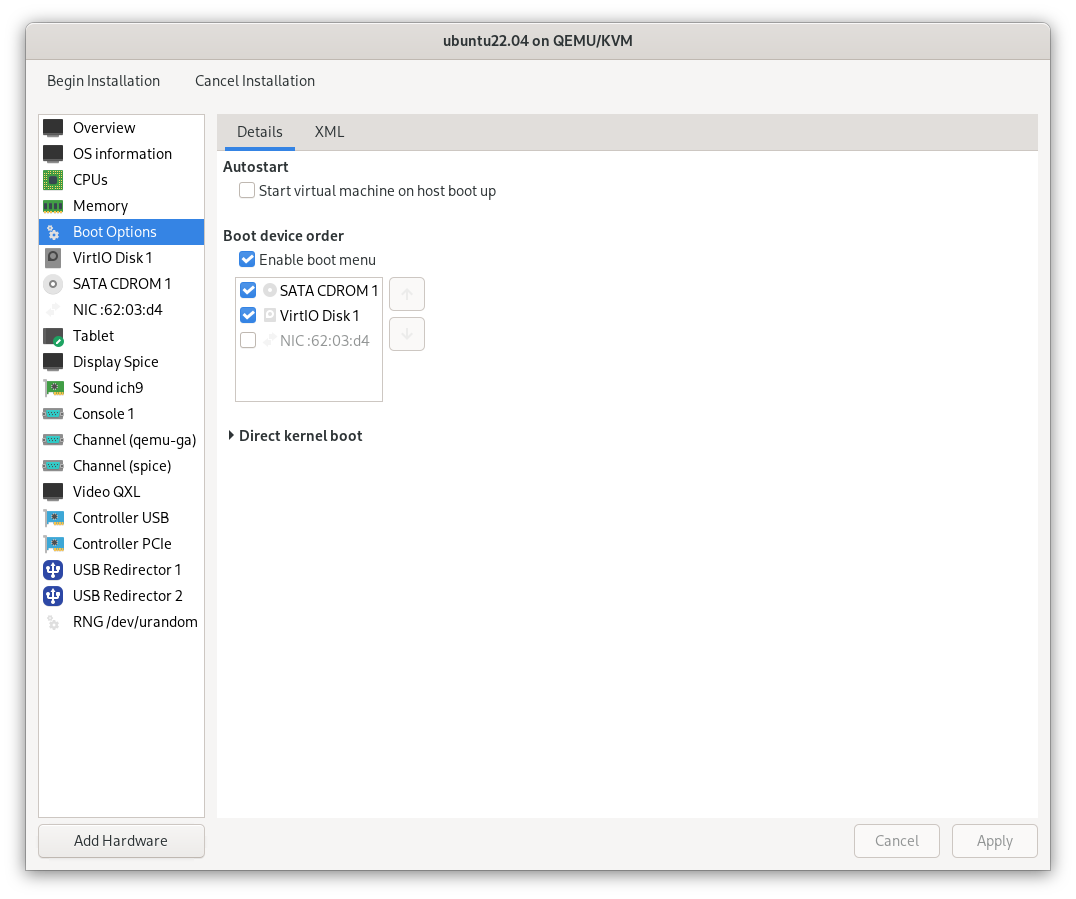Screen dimensions: 1076x899
Task: Open the Memory settings entry
Action: tap(121, 206)
